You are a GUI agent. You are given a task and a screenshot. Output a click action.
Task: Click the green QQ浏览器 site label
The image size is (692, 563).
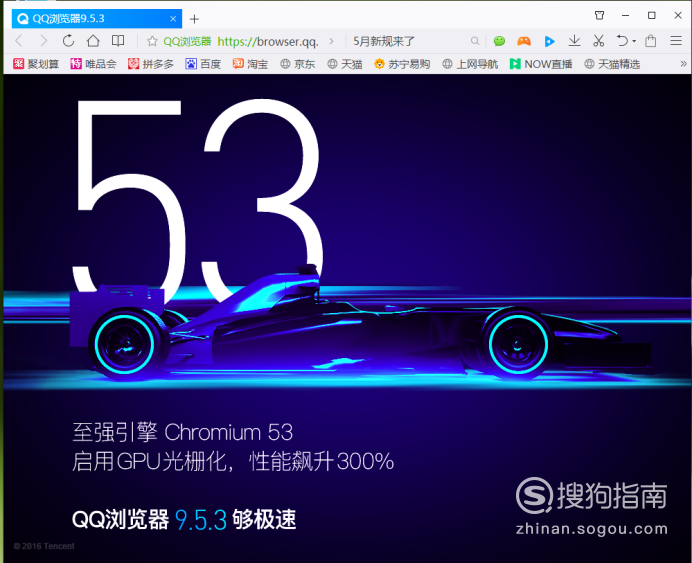click(x=187, y=41)
